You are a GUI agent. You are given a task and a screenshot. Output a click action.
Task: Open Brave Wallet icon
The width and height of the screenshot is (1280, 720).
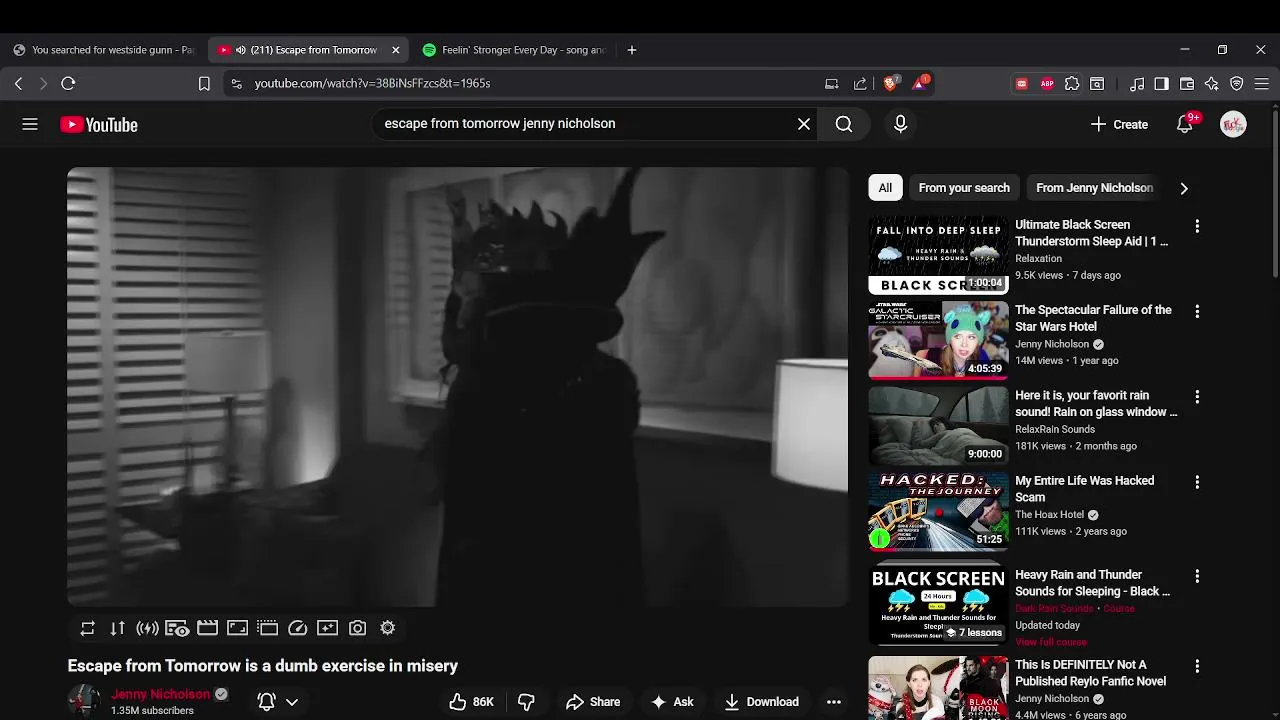coord(1187,84)
